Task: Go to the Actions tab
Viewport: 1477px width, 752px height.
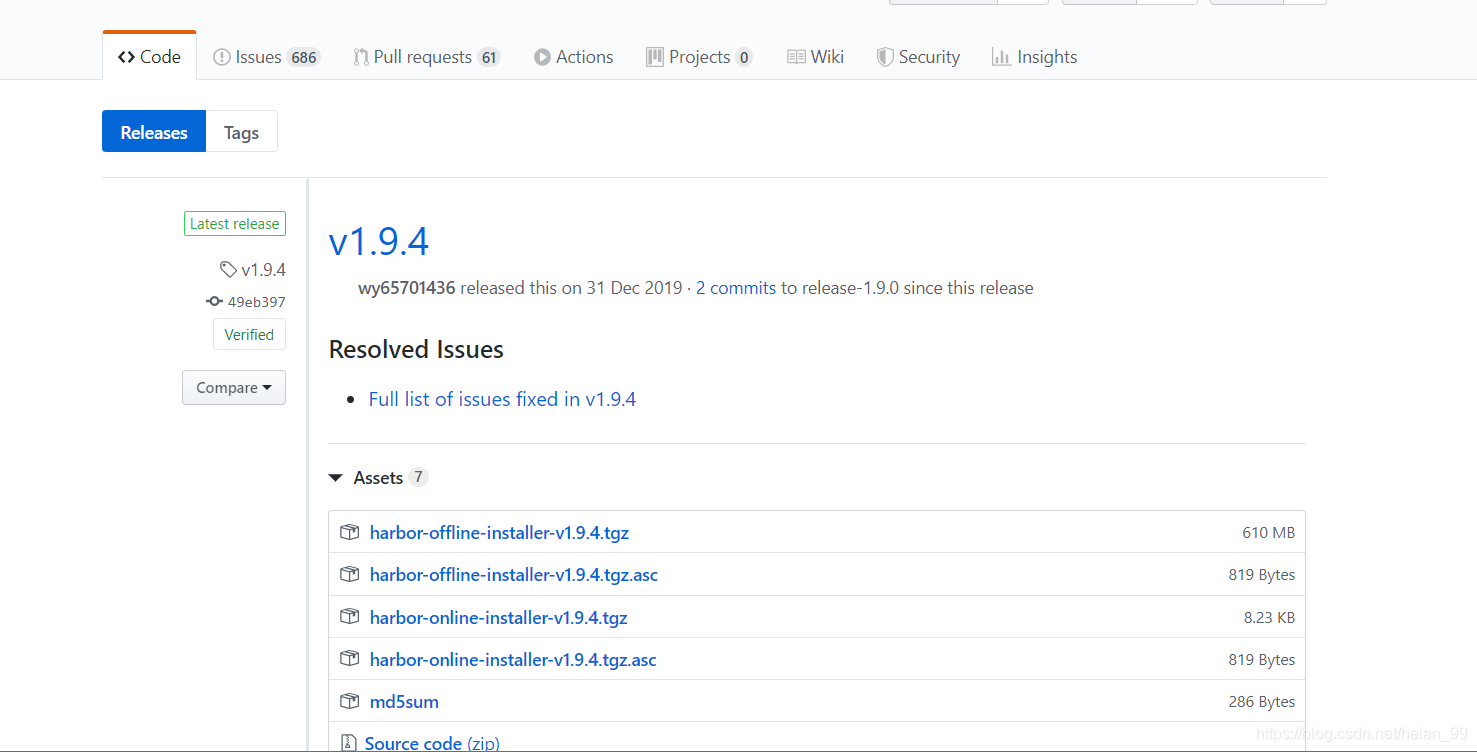Action: (x=574, y=57)
